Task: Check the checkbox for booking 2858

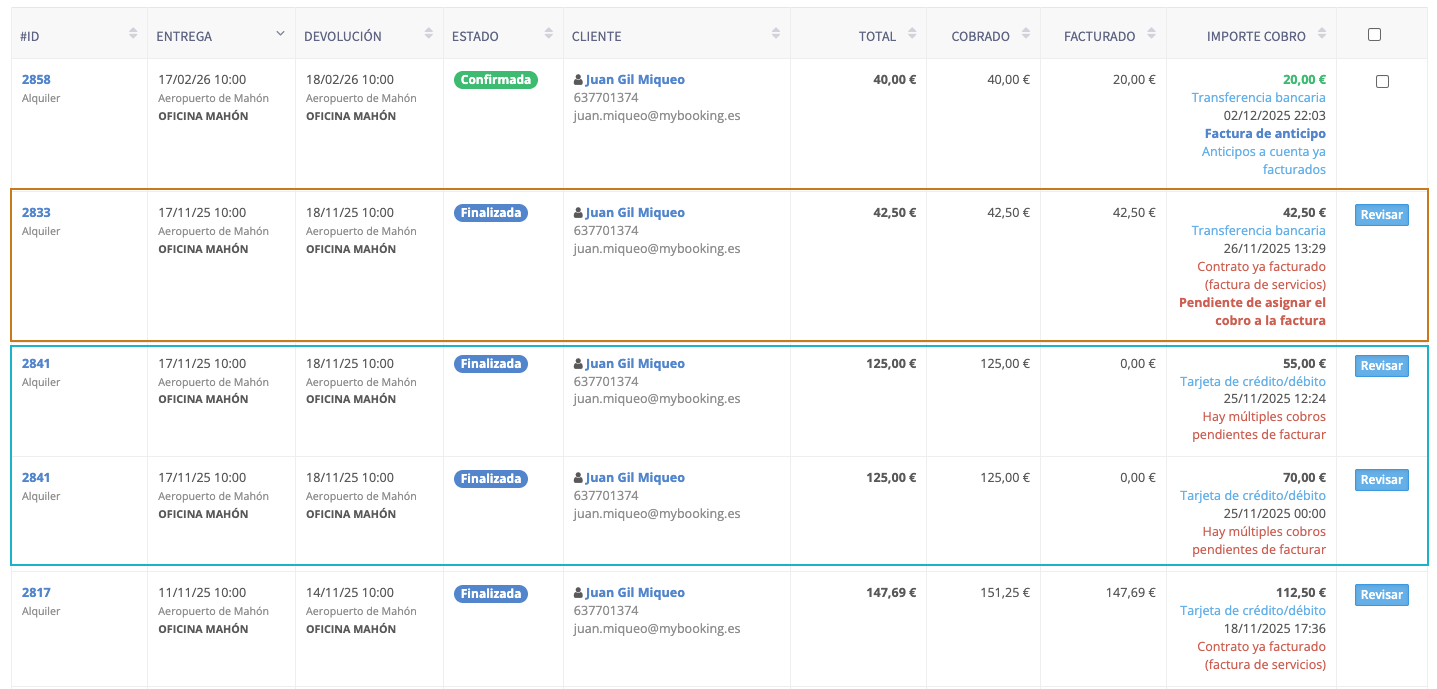Action: tap(1382, 81)
